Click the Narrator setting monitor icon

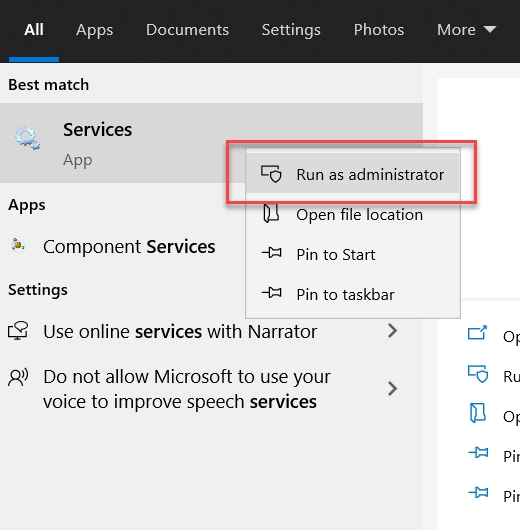(18, 330)
